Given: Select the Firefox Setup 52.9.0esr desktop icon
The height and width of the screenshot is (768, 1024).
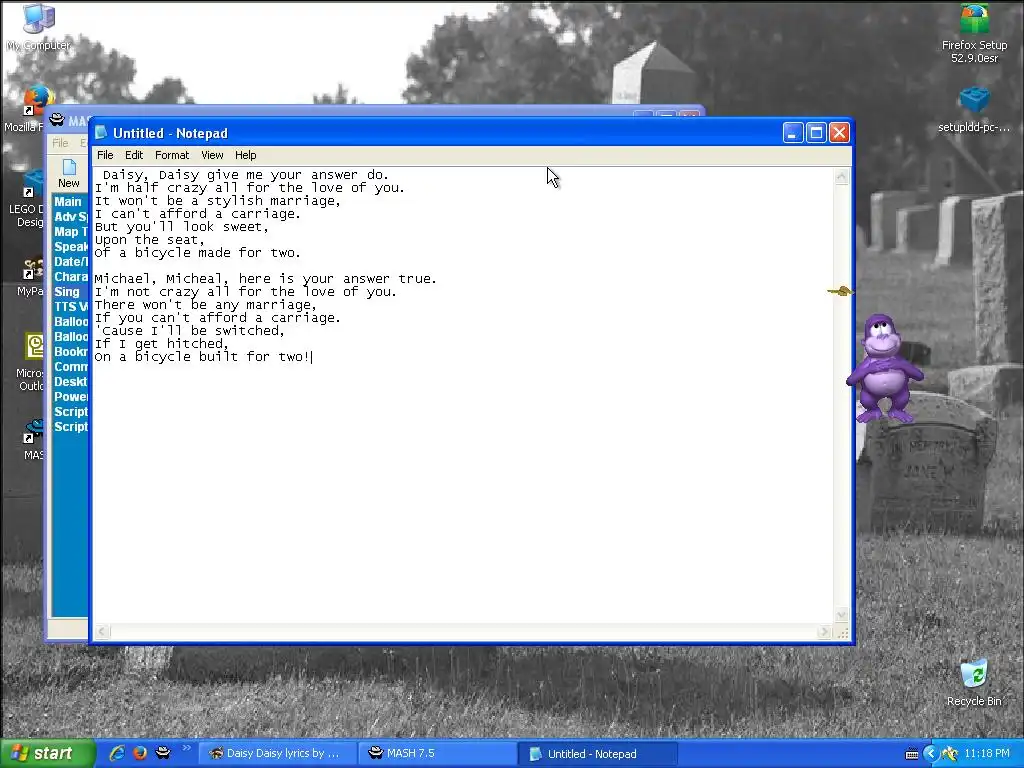Looking at the screenshot, I should click(974, 34).
